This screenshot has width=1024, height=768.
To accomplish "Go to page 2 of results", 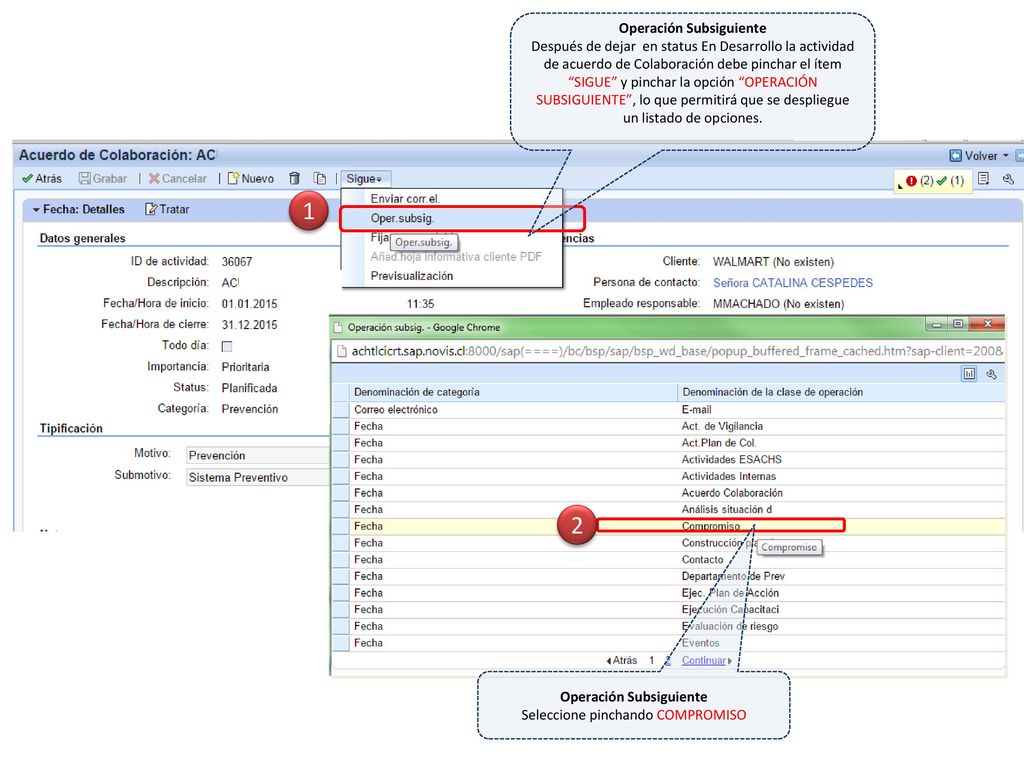I will (x=667, y=660).
